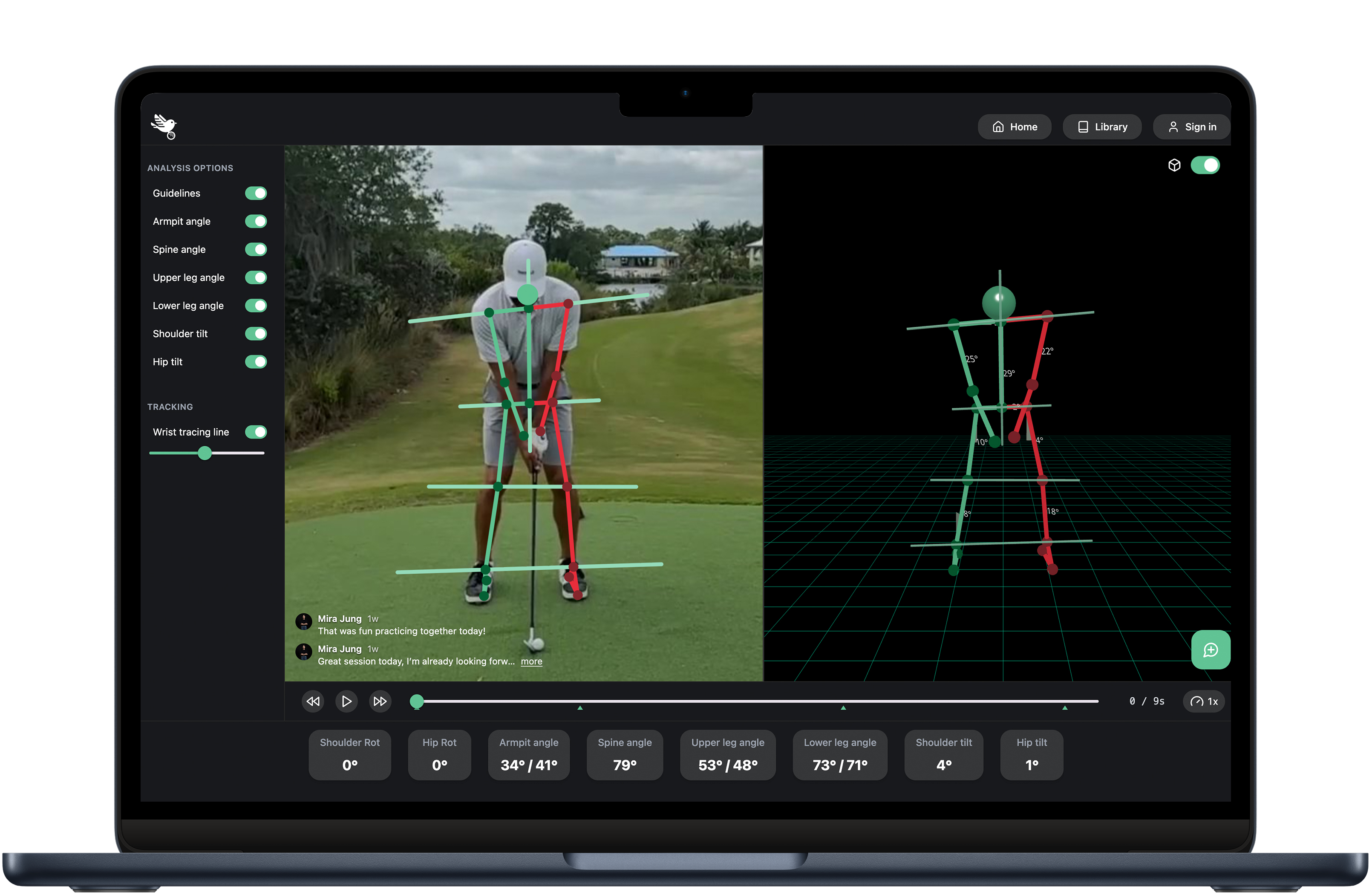Turn off the Spine angle toggle
Image resolution: width=1372 pixels, height=895 pixels.
click(x=256, y=250)
